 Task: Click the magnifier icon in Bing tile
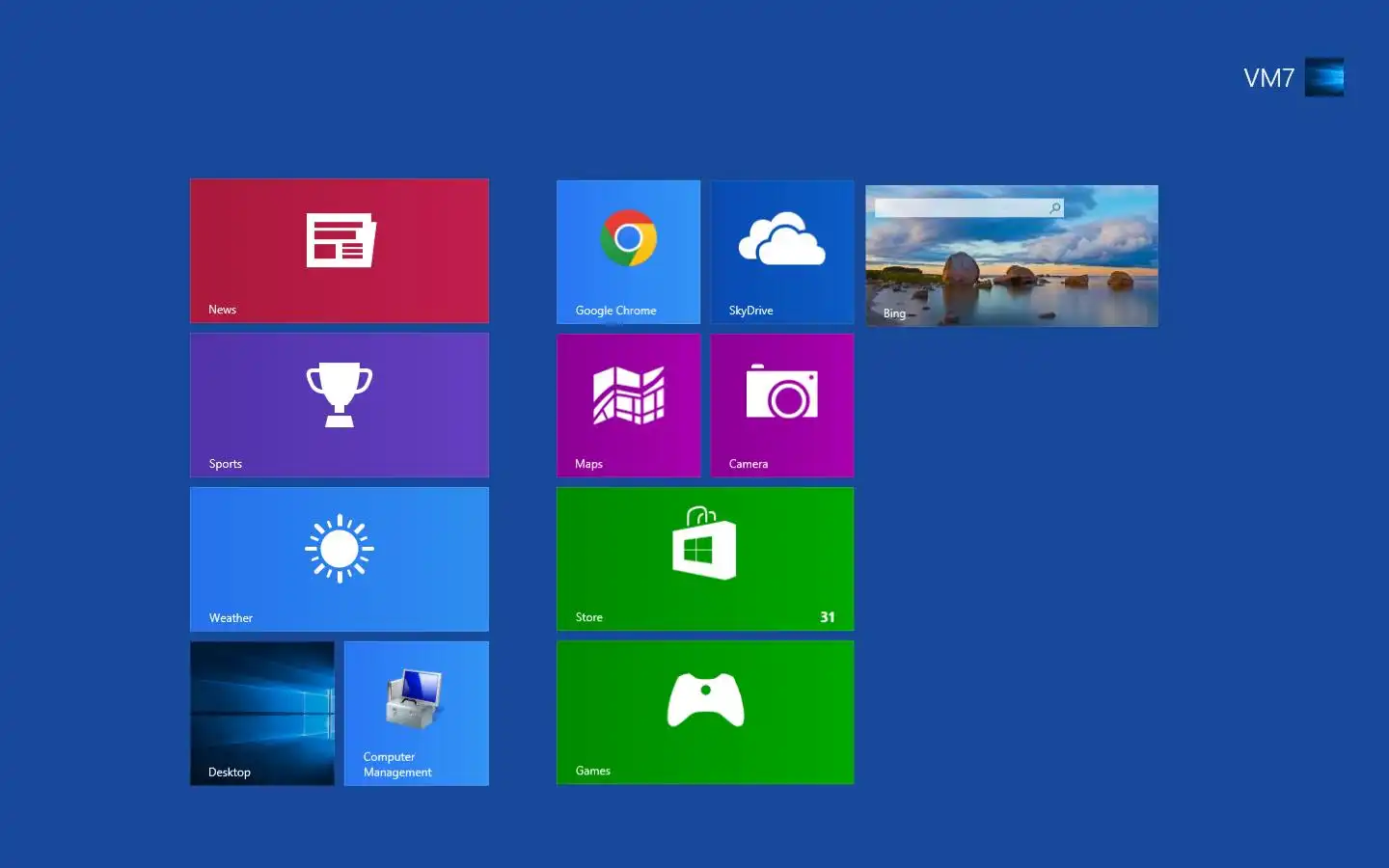tap(1055, 208)
